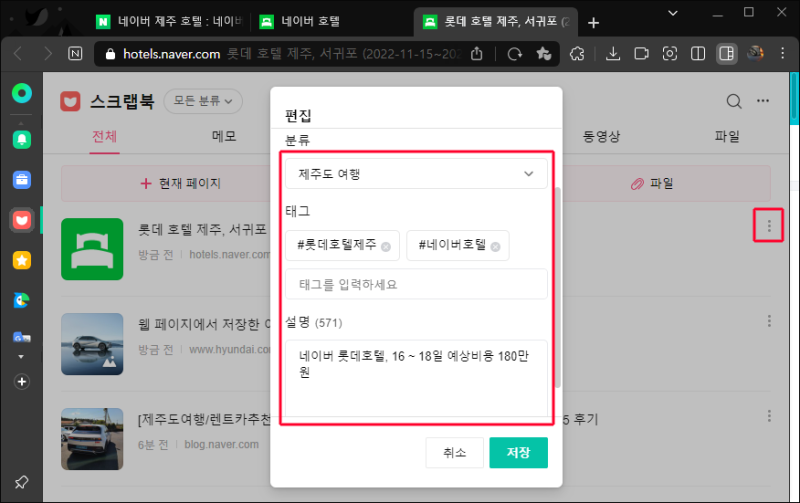Screen dimensions: 800x503
Task: Open the downloads icon
Action: (613, 54)
